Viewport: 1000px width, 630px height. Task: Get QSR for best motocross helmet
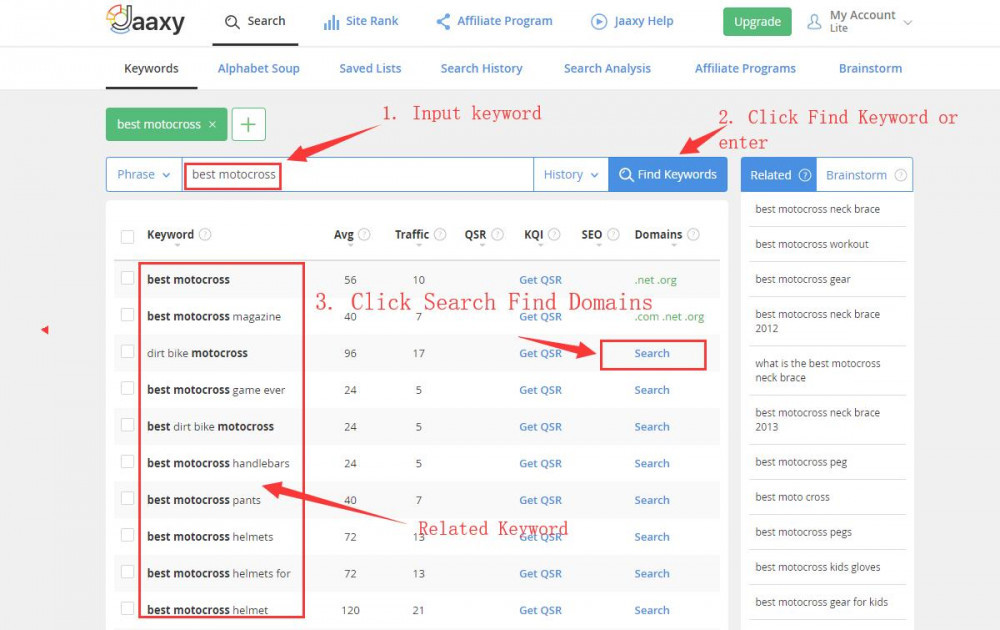[x=540, y=610]
